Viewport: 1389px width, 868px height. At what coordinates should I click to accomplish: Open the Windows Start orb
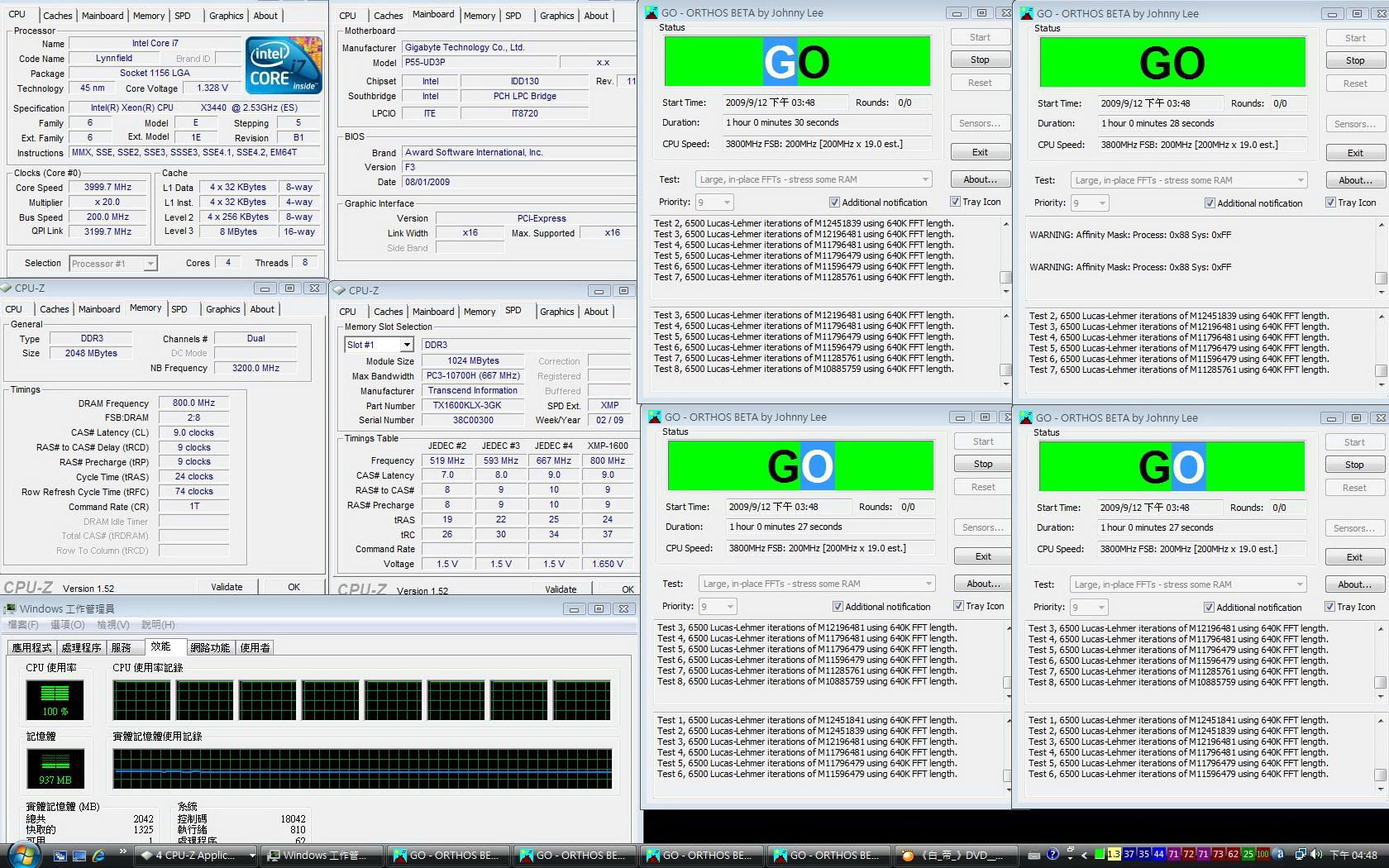pyautogui.click(x=22, y=855)
